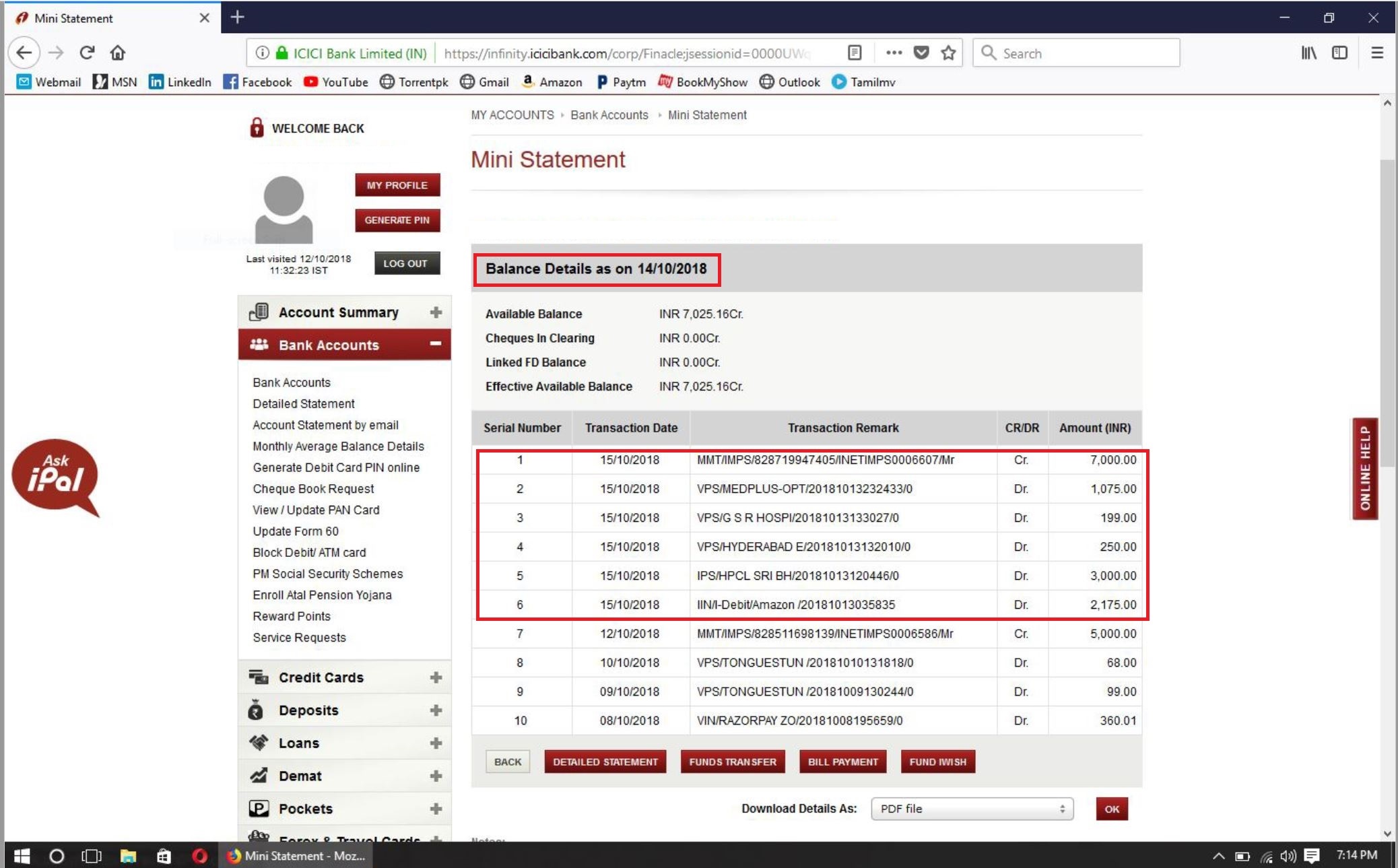
Task: Open the Firefox hamburger menu
Action: click(x=1377, y=53)
